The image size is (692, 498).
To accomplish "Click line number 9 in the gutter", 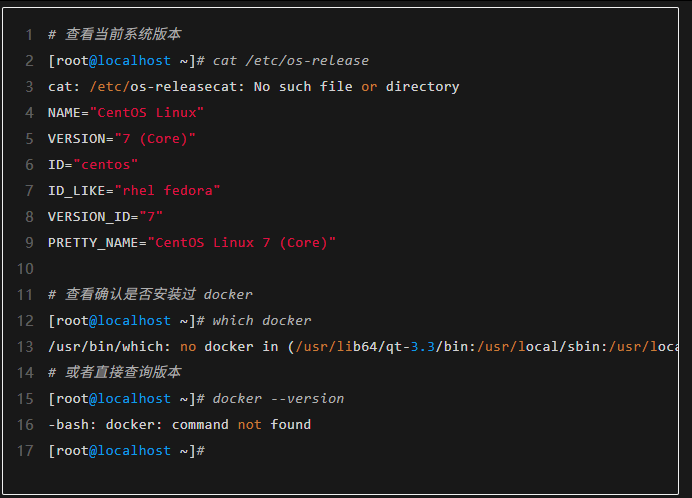I will click(29, 243).
